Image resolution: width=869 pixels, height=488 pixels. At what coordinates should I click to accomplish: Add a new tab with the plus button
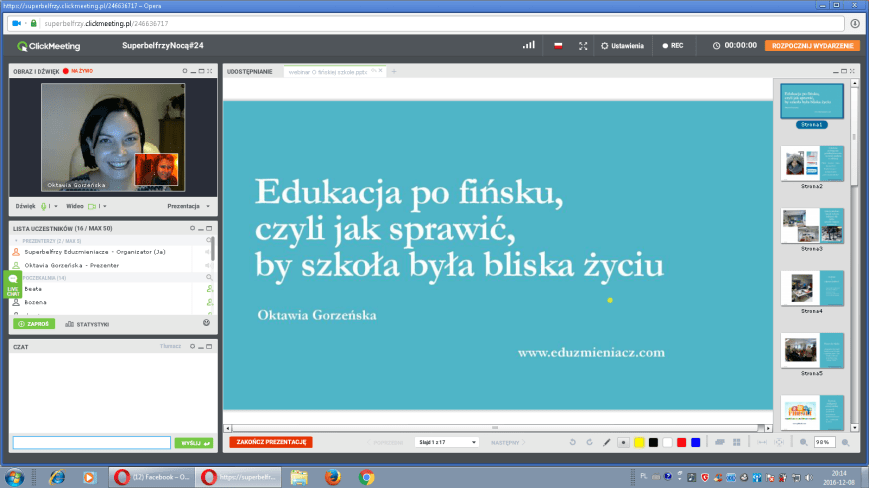click(394, 72)
